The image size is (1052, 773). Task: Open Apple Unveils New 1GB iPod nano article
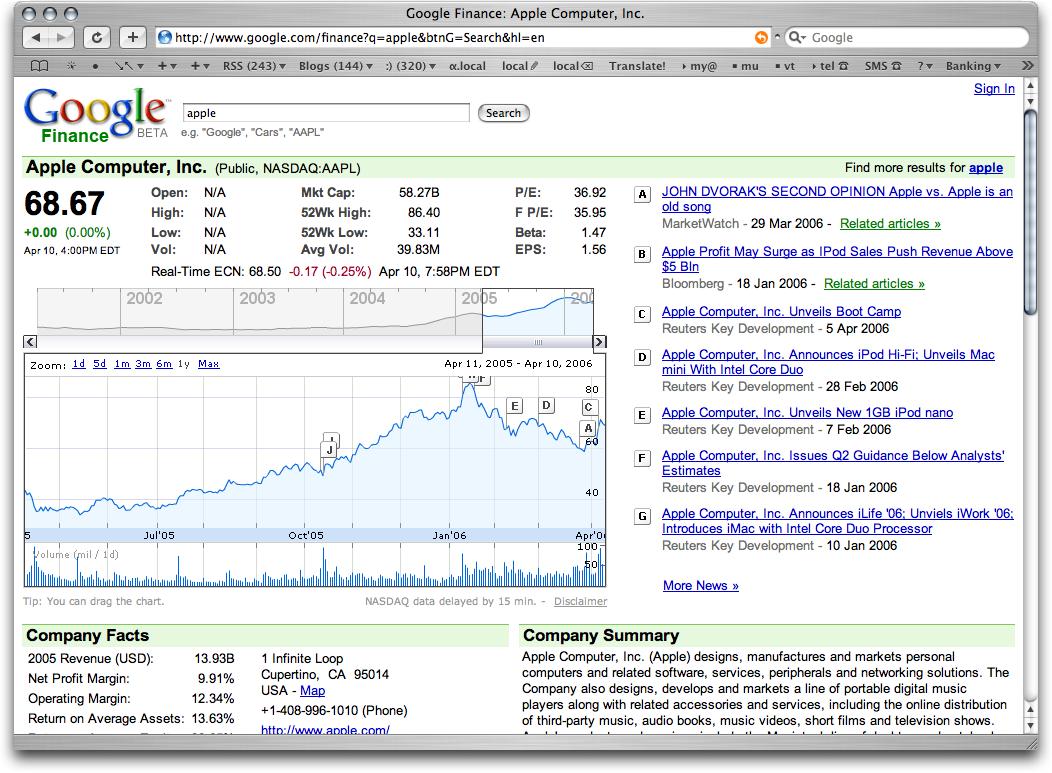tap(807, 413)
